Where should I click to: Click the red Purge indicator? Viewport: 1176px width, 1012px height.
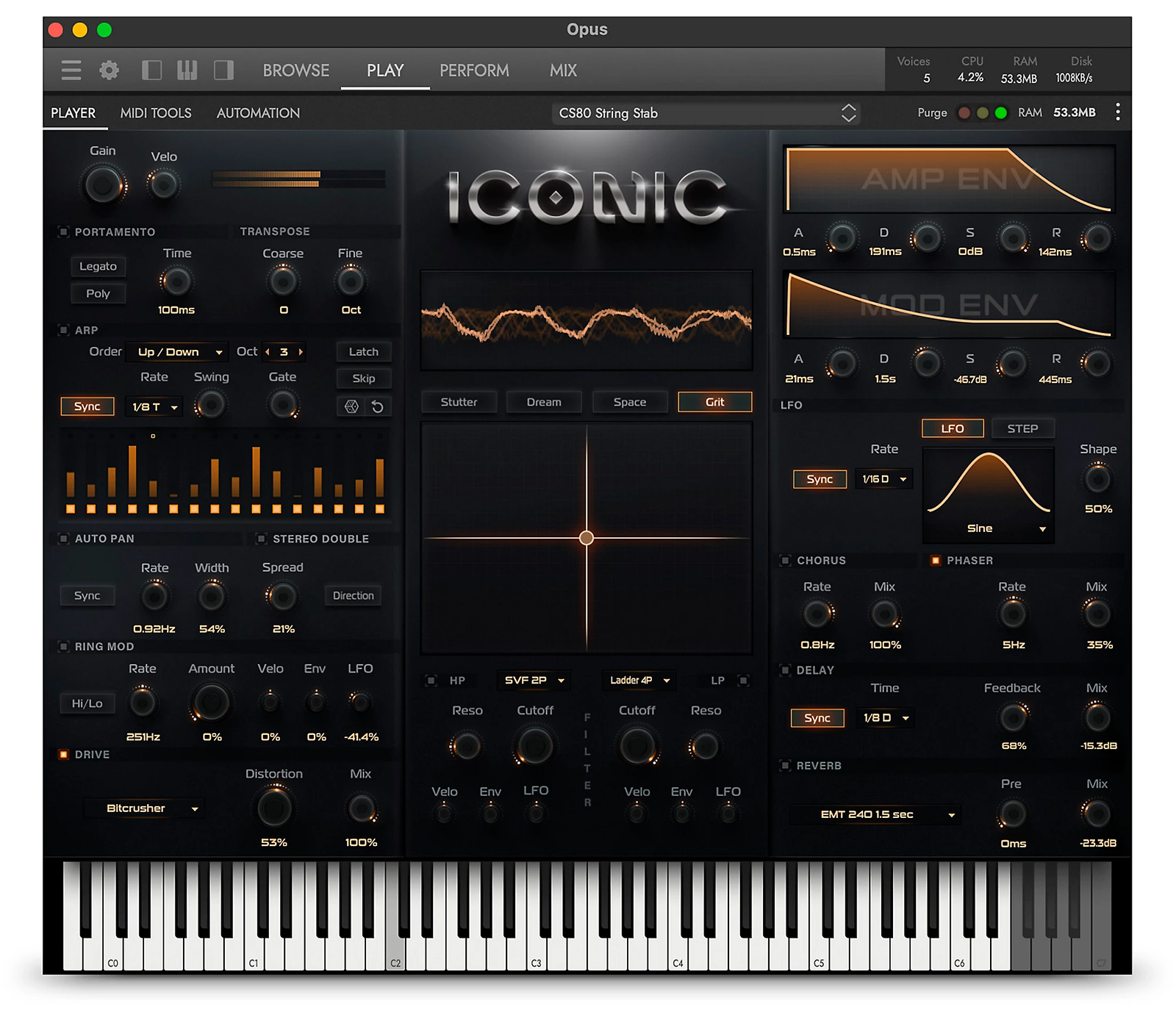click(964, 113)
